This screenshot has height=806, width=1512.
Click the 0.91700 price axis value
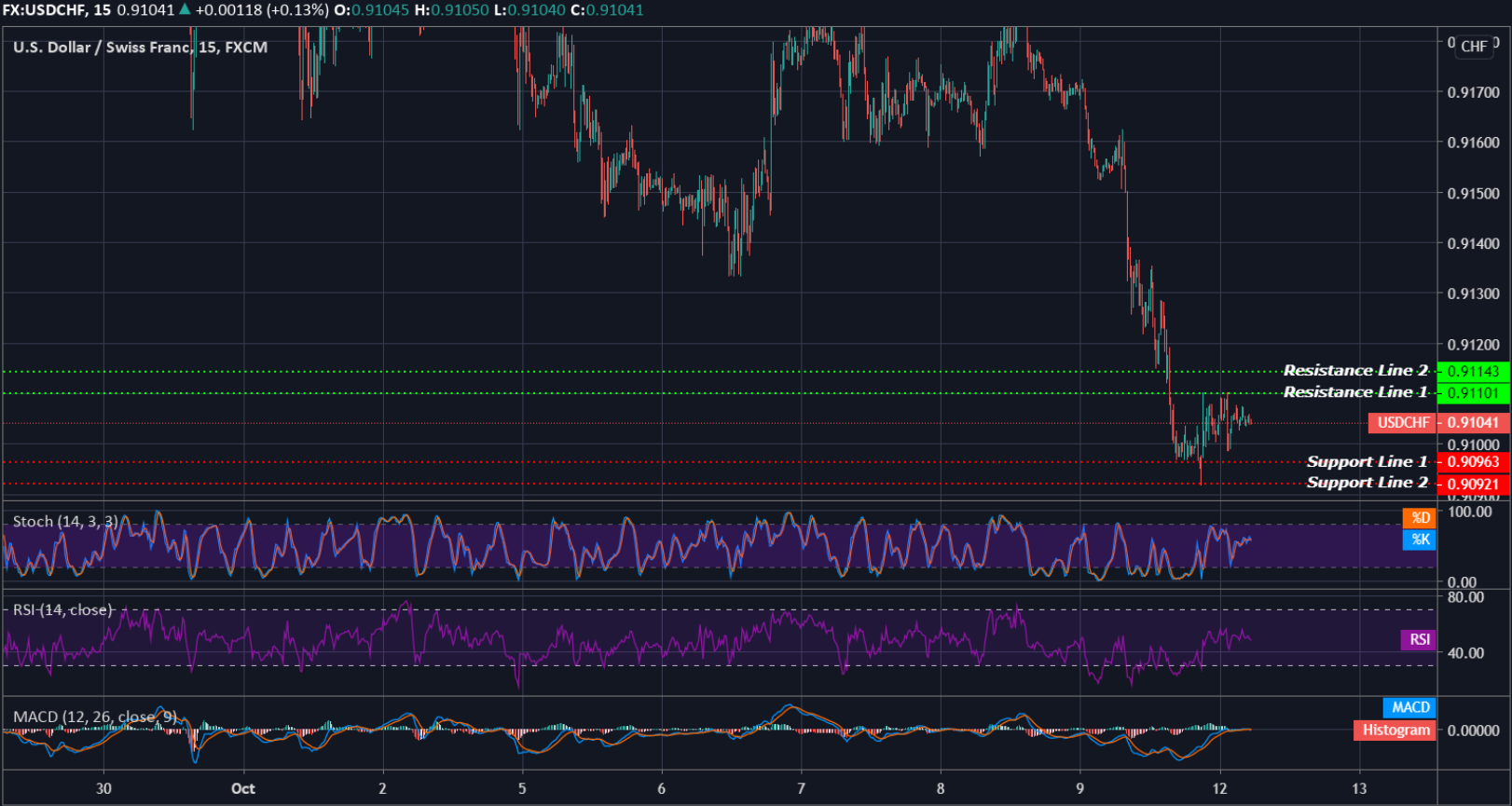click(1474, 92)
